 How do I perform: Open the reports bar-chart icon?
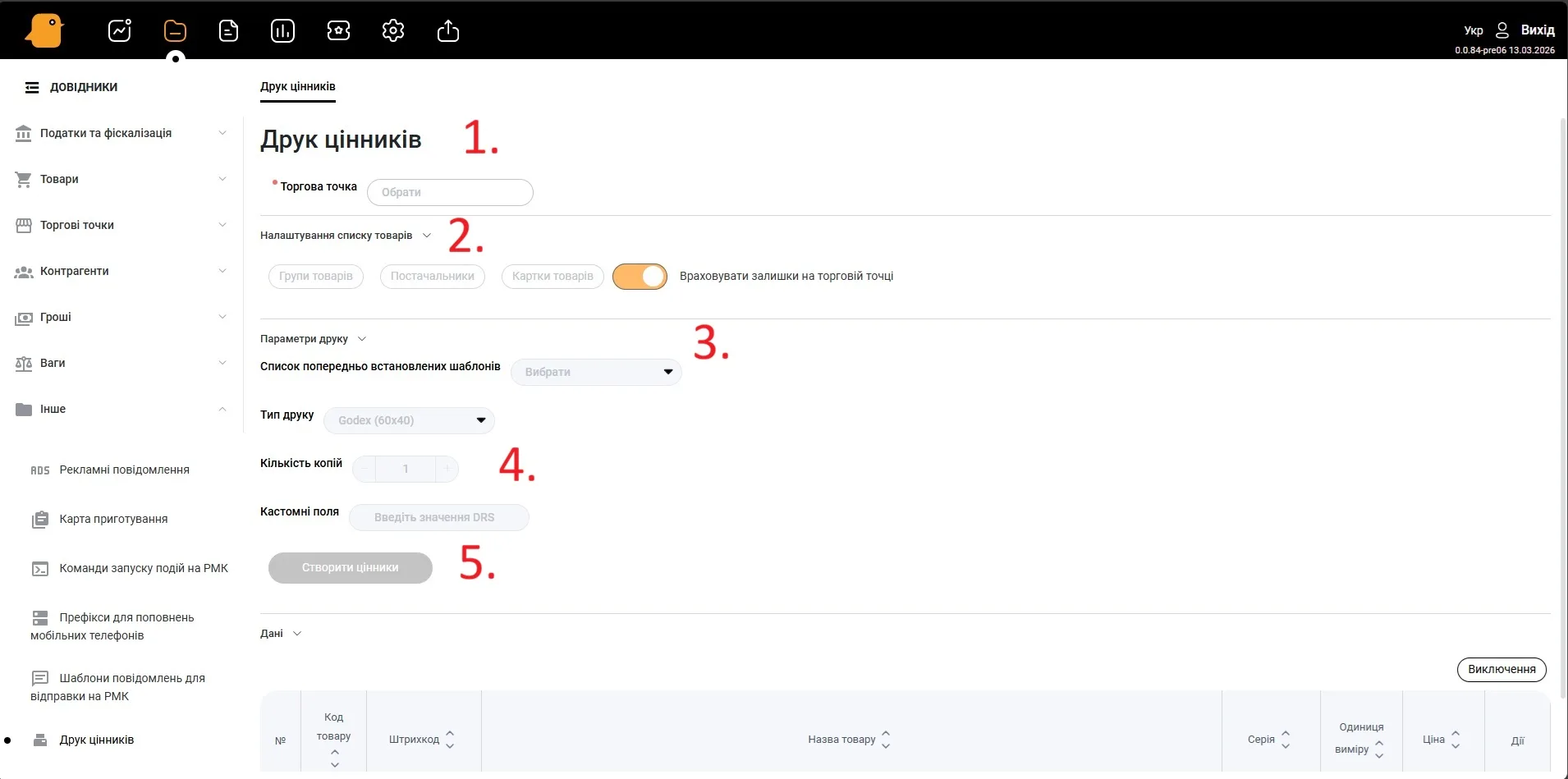click(x=282, y=31)
